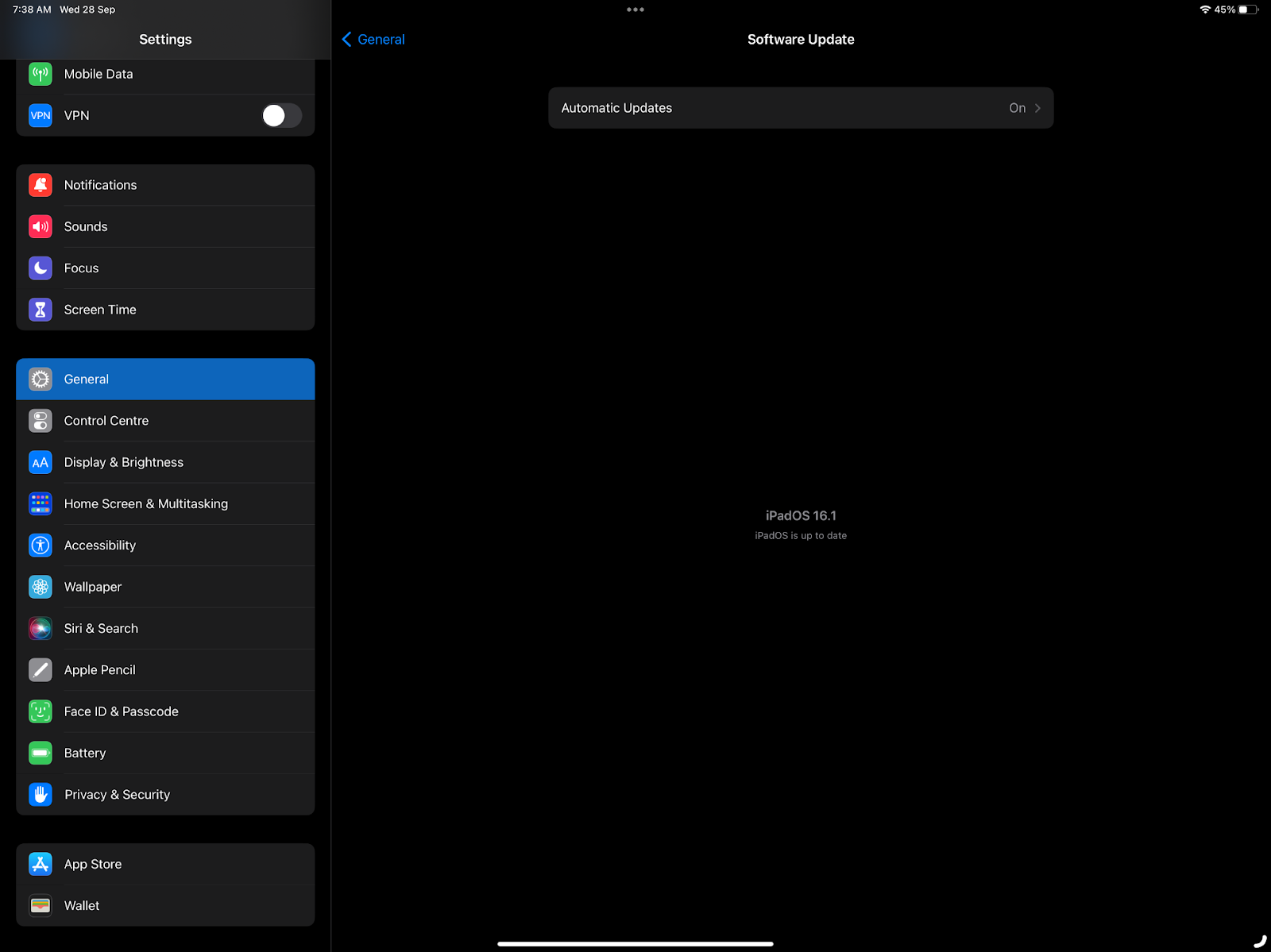Open Accessibility settings
This screenshot has height=952, width=1271.
click(165, 545)
